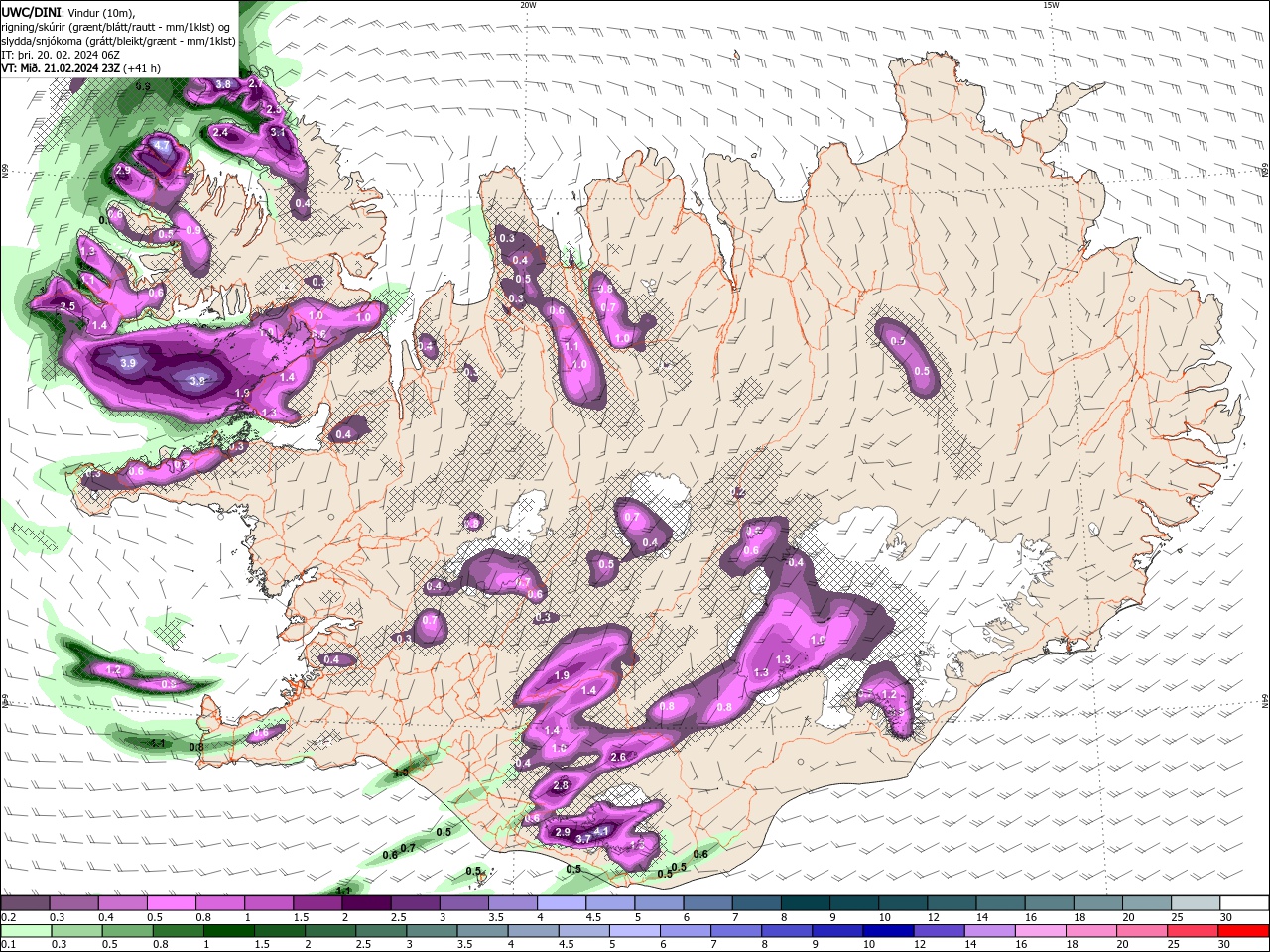The width and height of the screenshot is (1270, 952).
Task: Select the medium blue 8 swatch in lower legend
Action: (x=788, y=931)
